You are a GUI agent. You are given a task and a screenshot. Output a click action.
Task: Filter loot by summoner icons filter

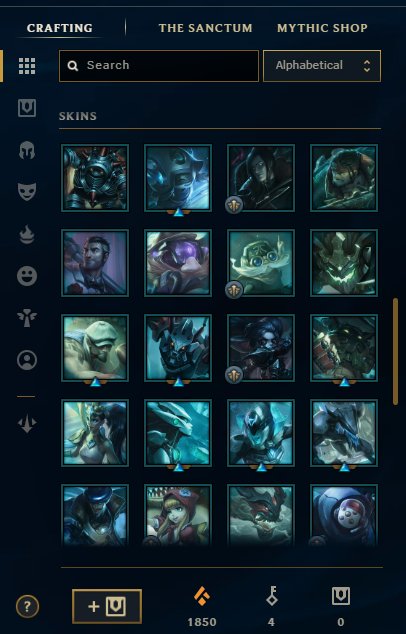point(27,360)
